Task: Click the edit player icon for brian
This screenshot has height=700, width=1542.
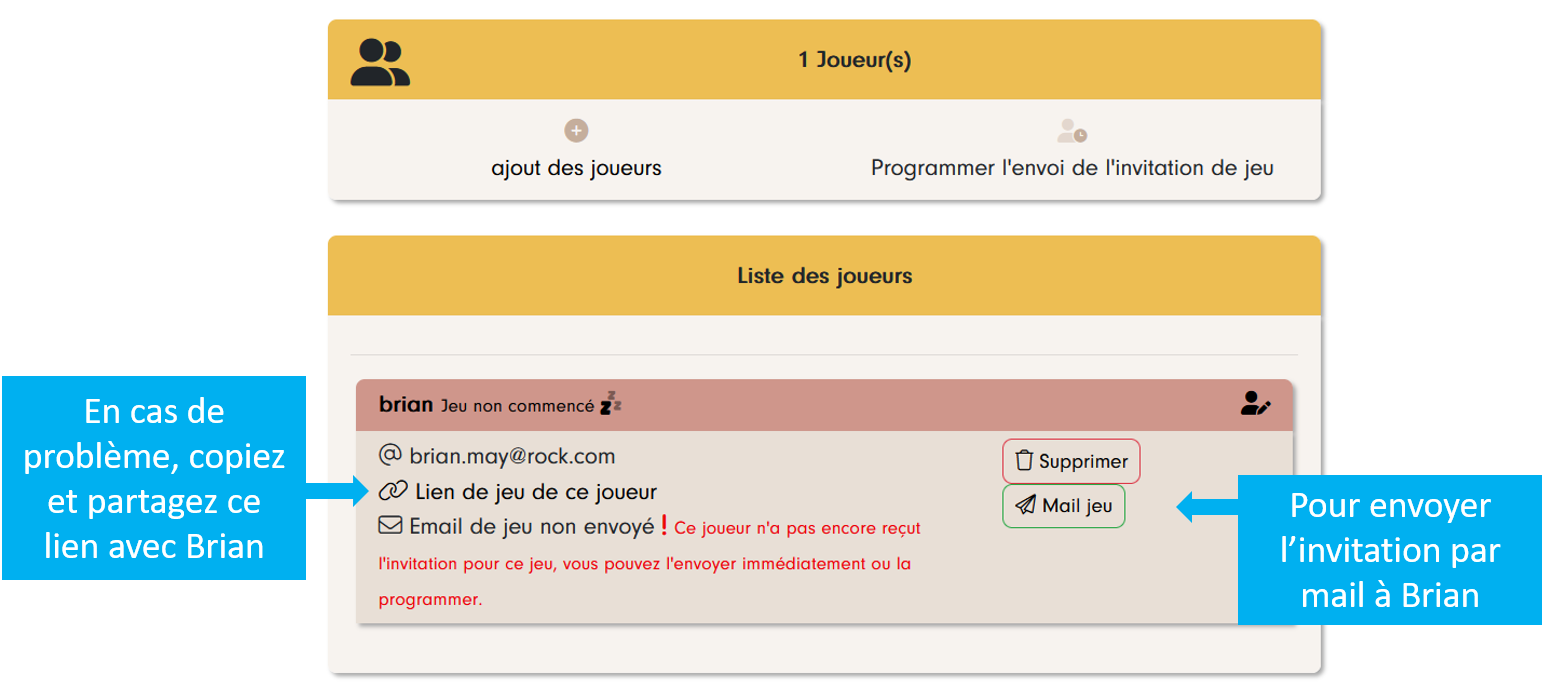Action: pos(1255,404)
